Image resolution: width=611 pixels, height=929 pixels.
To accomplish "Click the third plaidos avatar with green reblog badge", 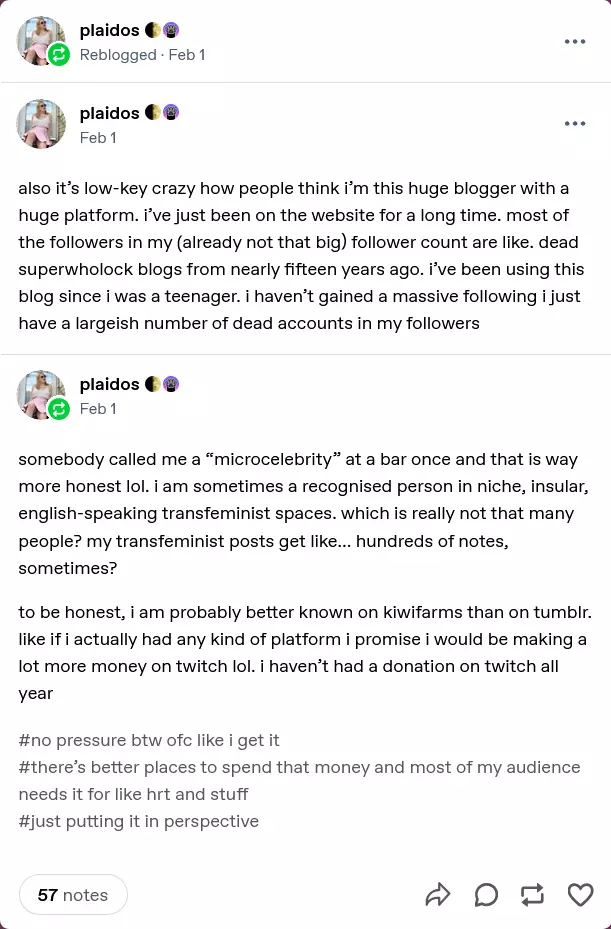I will click(x=42, y=395).
